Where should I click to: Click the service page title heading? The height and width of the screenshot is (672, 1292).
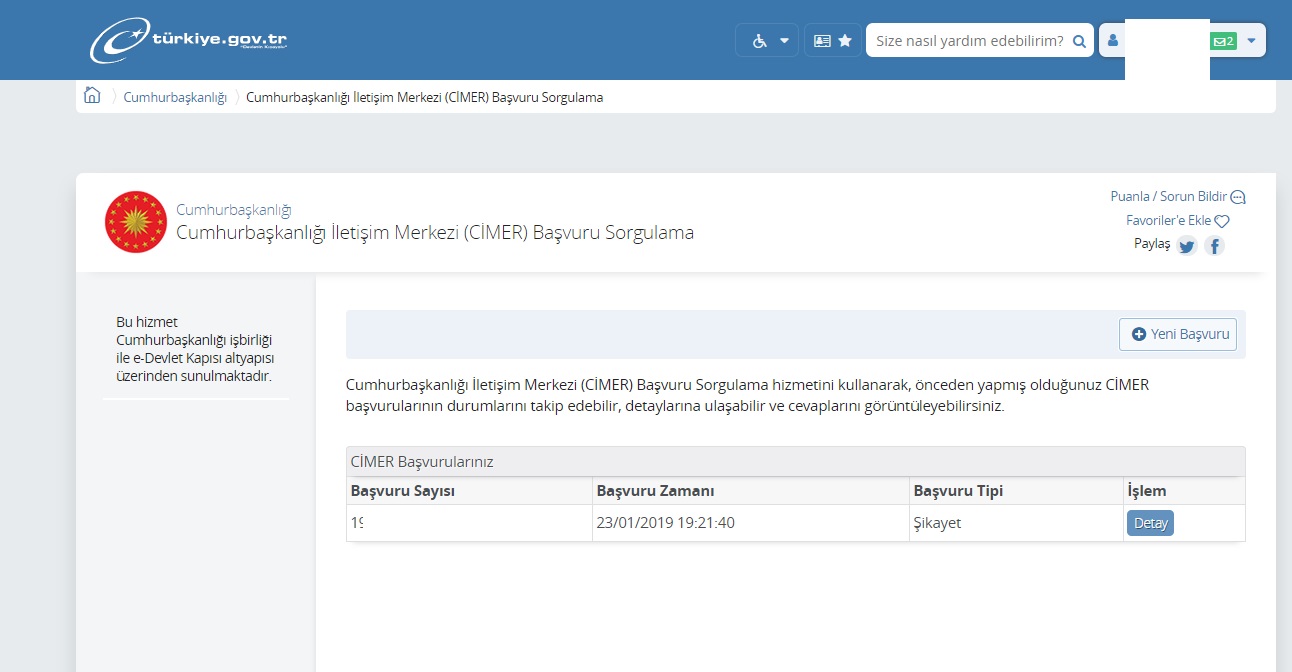coord(435,233)
